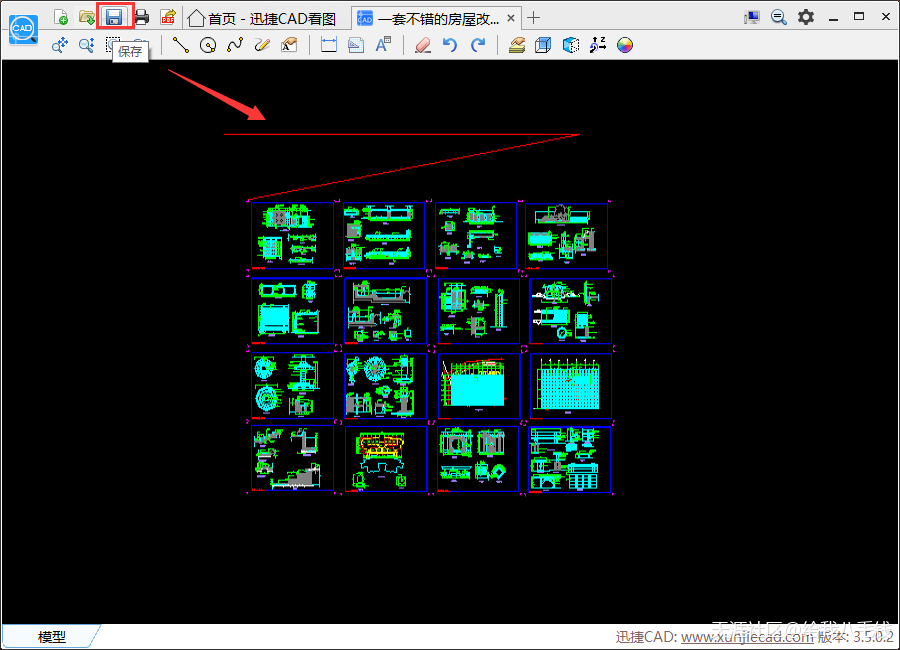
Task: Click the CAD application logo
Action: (x=23, y=29)
